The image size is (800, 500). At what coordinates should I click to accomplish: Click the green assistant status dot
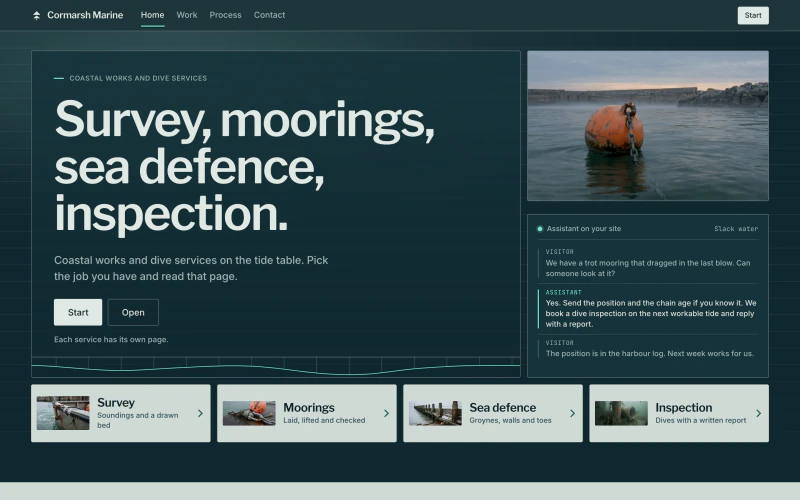540,229
